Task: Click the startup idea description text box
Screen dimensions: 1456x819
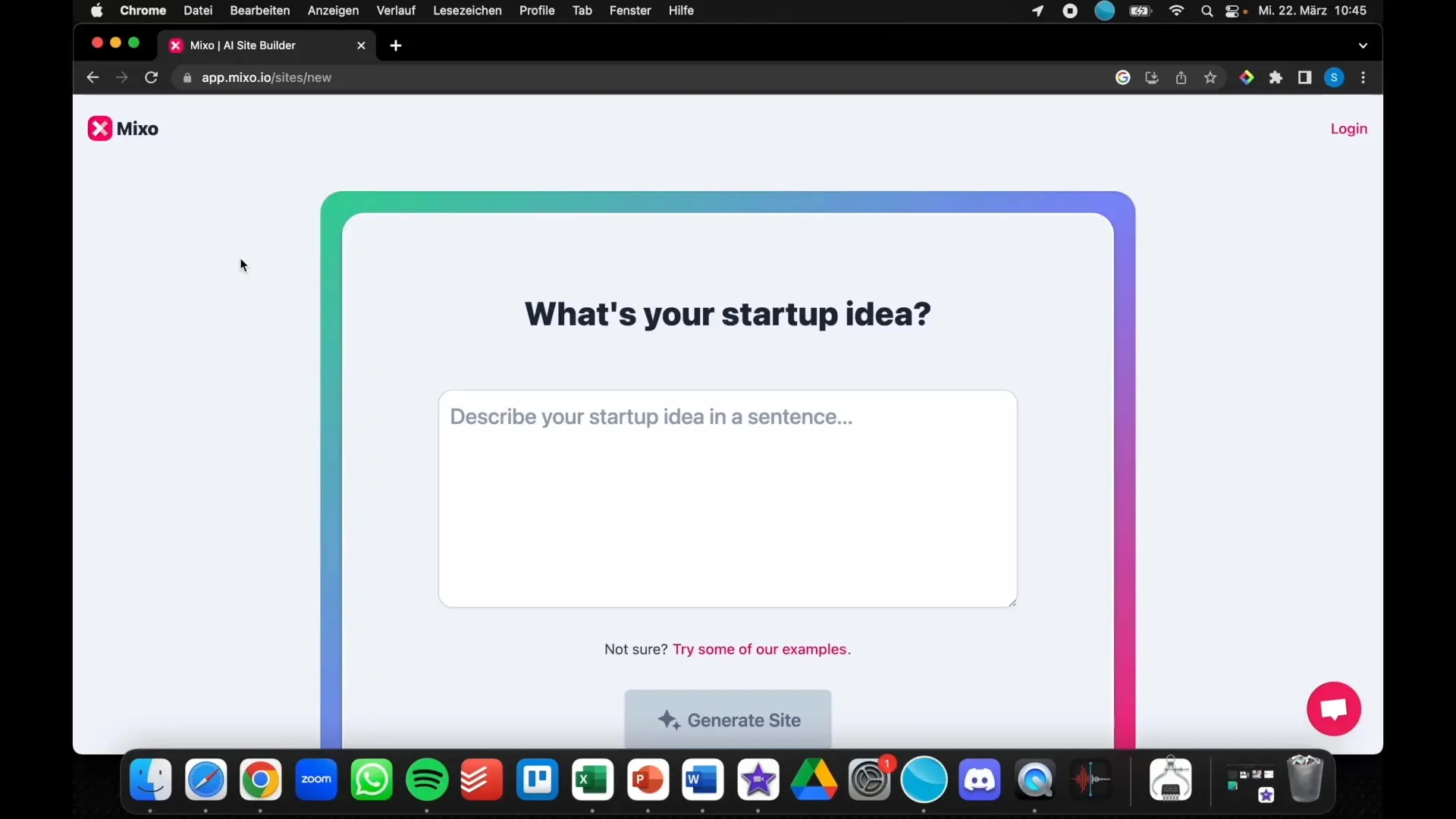Action: (727, 498)
